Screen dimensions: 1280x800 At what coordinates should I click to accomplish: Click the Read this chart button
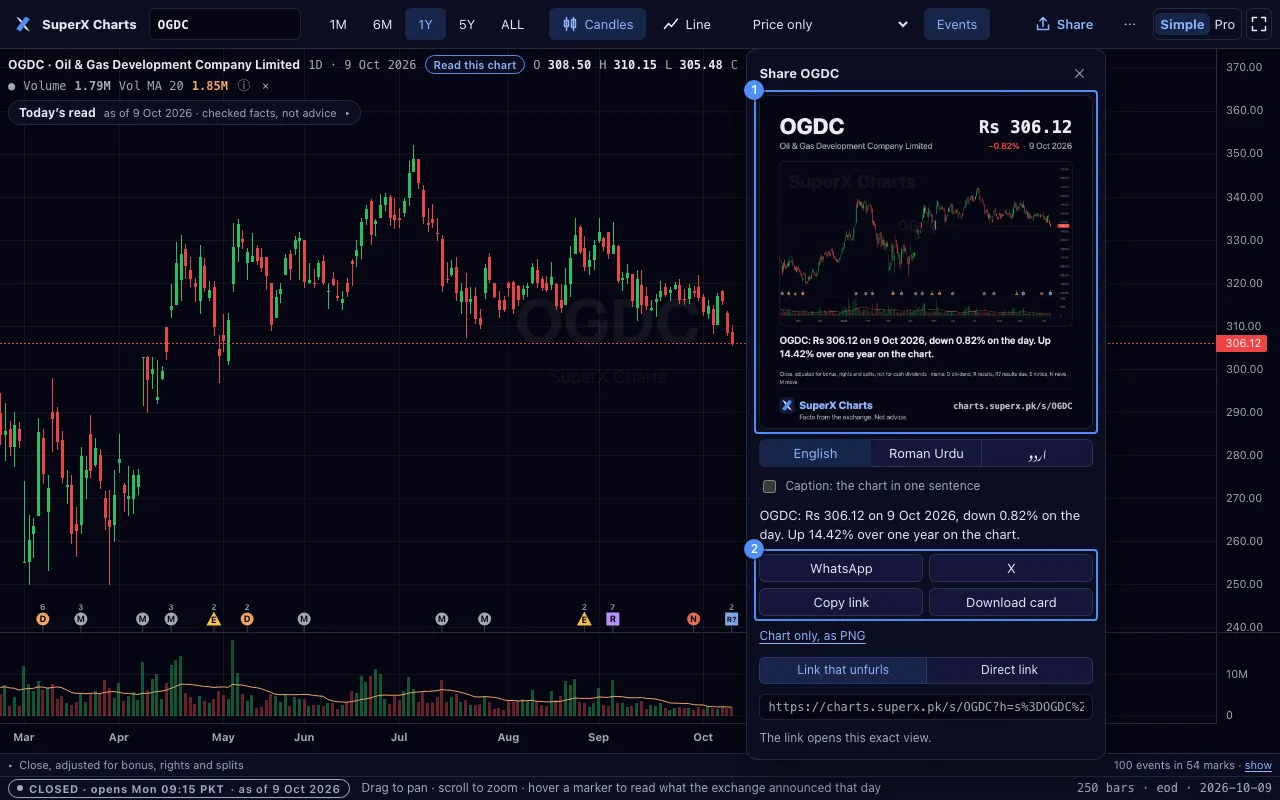point(475,65)
